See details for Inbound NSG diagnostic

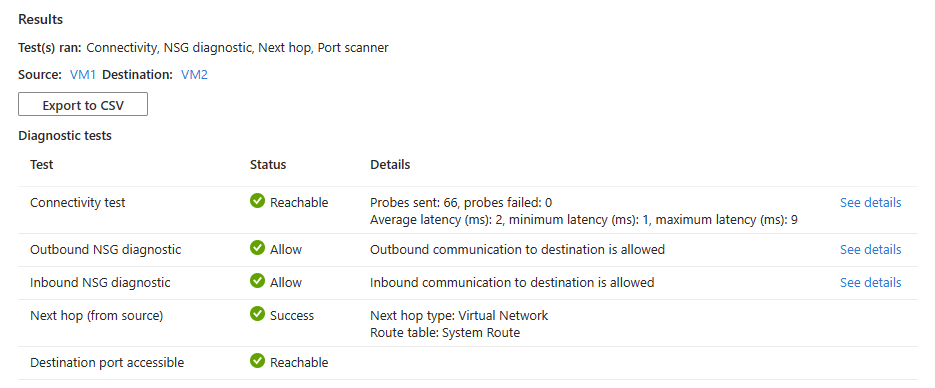[x=871, y=283]
